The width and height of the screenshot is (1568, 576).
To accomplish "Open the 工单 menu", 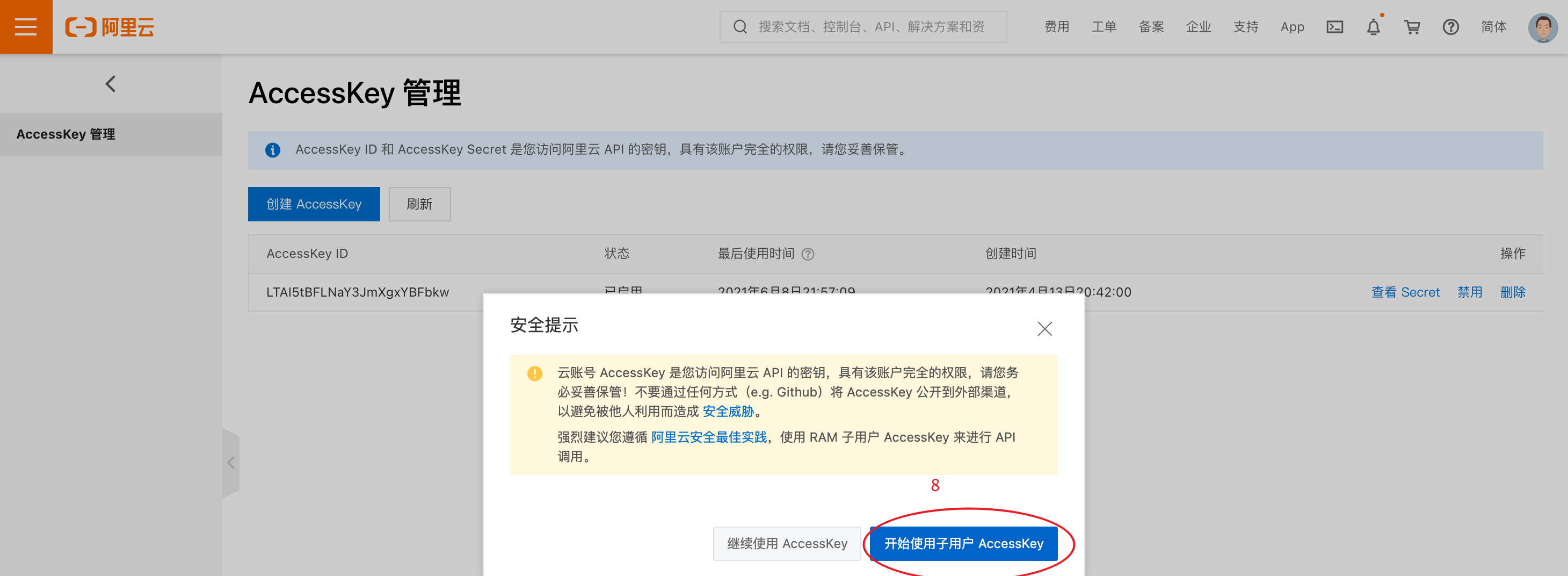I will click(1104, 27).
